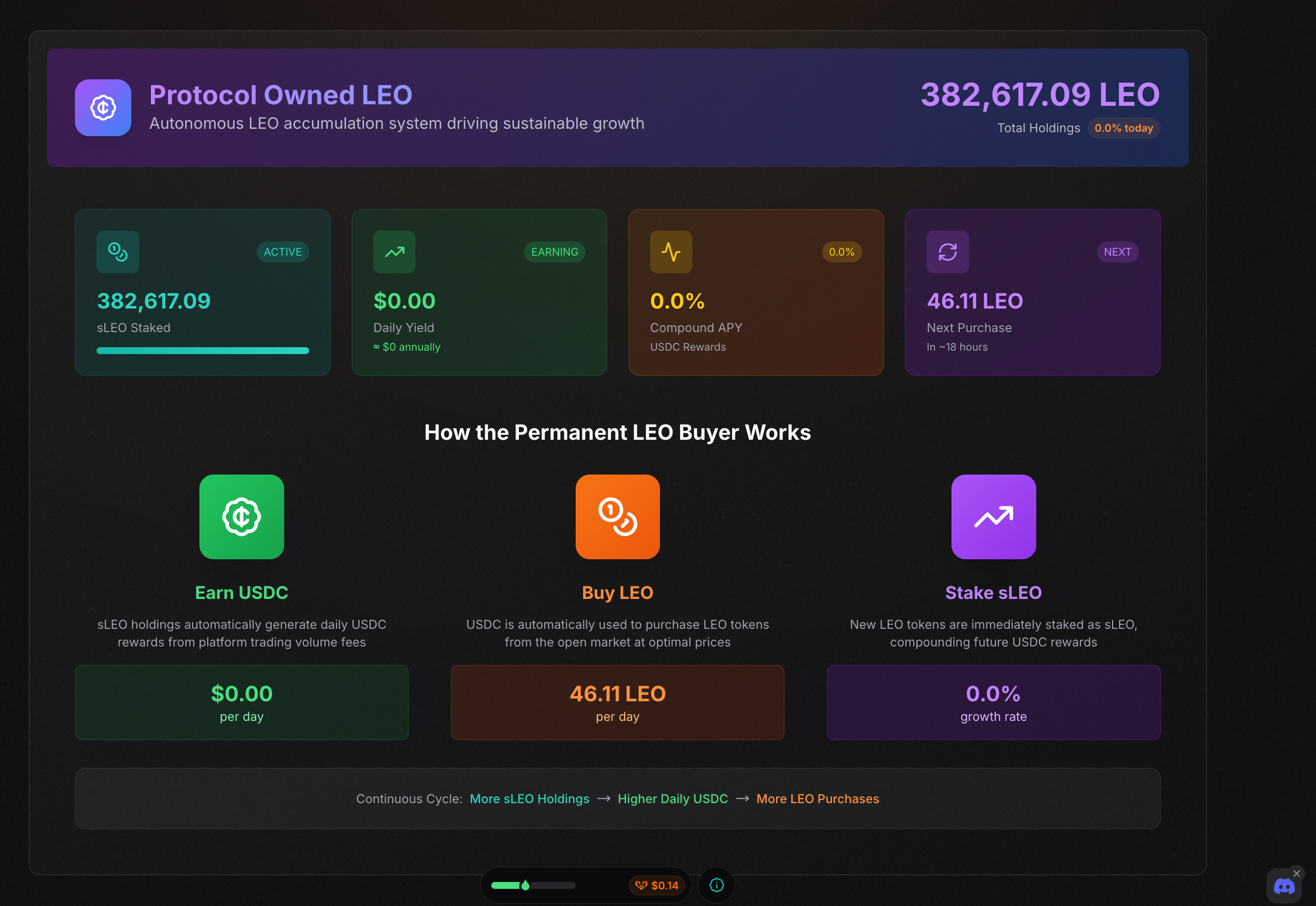
Task: Click the Daily Yield trending arrow icon
Action: tap(394, 252)
